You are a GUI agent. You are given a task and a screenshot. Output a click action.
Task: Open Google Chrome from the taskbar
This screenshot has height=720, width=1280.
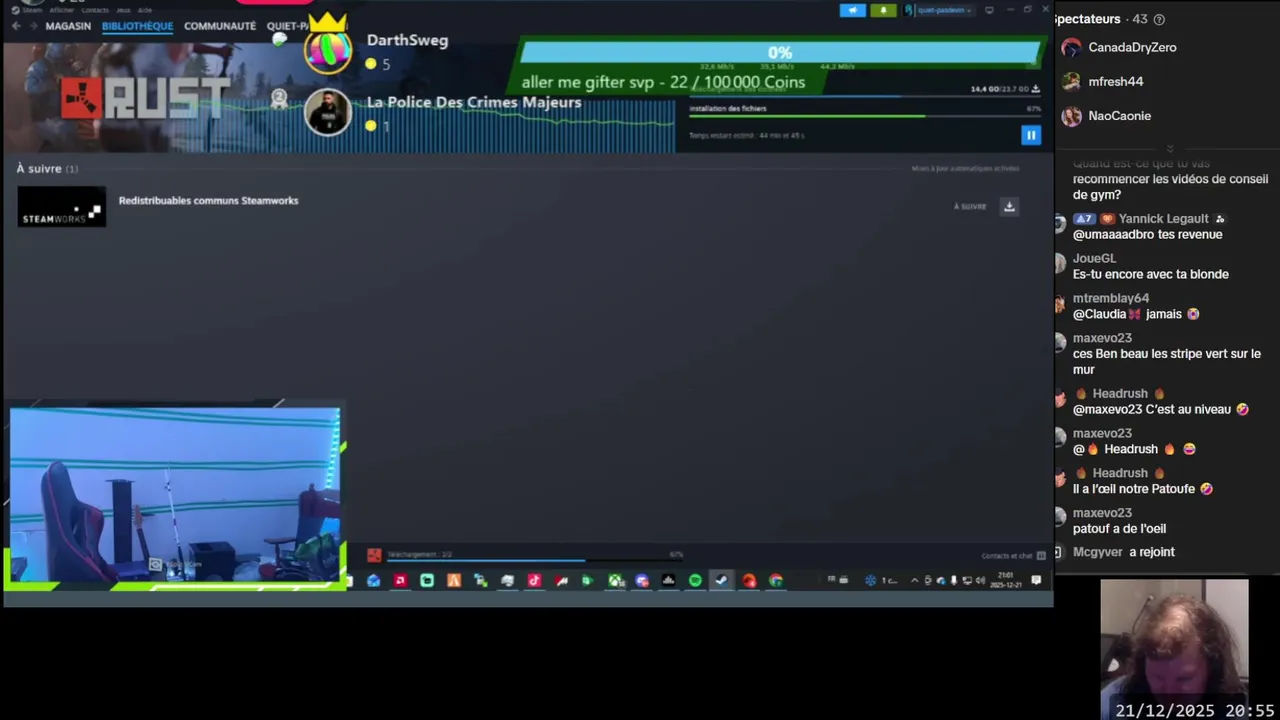(775, 580)
